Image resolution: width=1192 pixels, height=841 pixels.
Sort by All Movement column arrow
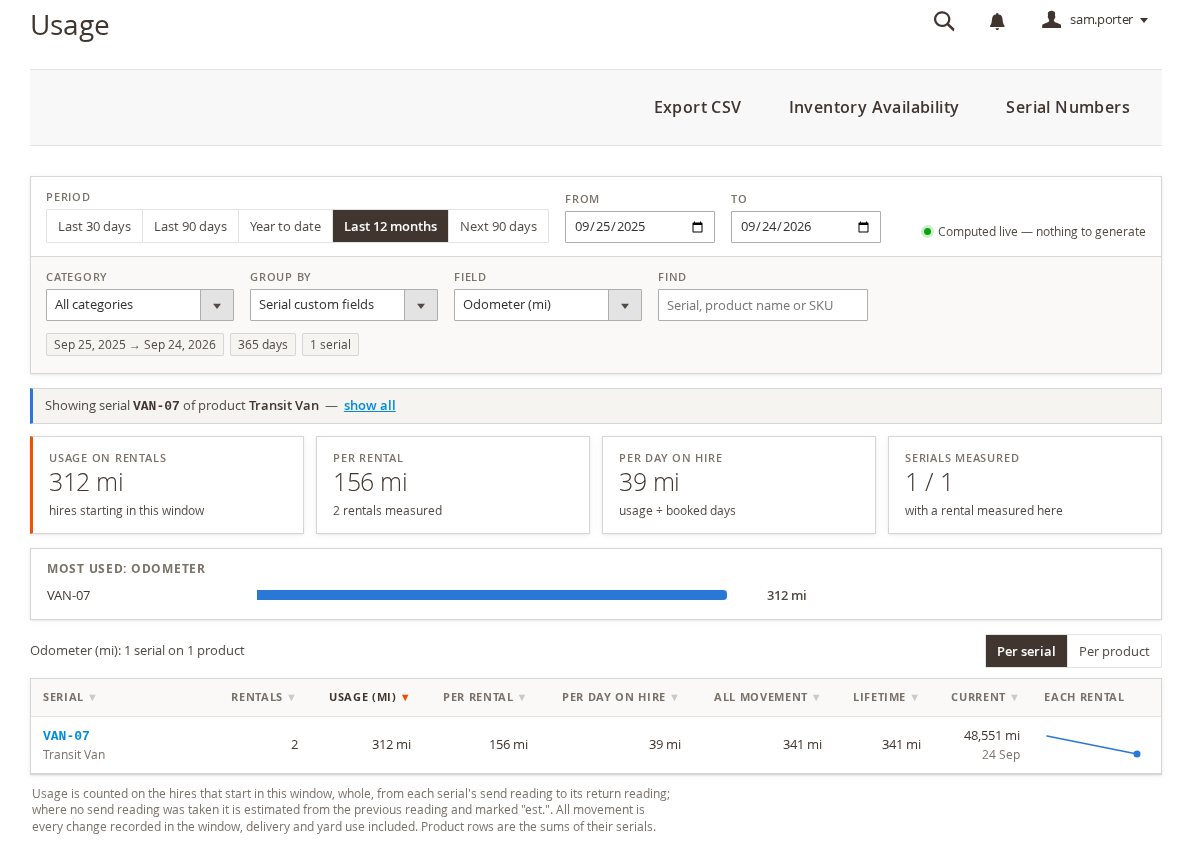coord(816,697)
